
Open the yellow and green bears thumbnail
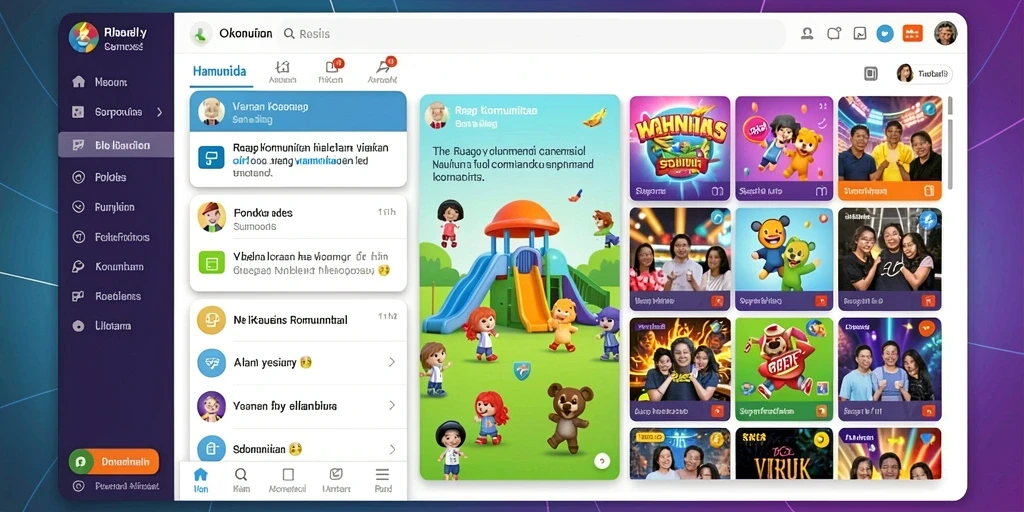pos(784,259)
